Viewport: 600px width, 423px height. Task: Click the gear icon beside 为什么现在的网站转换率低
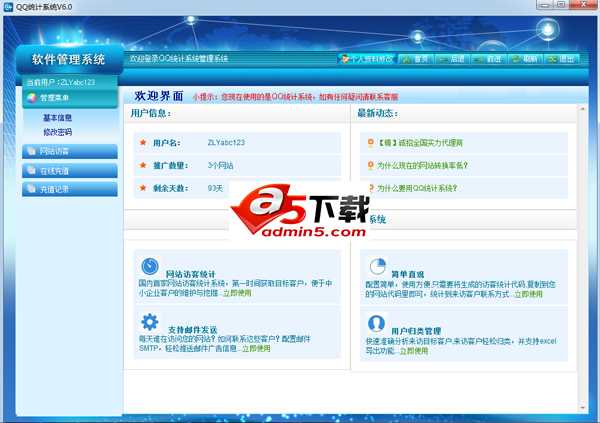click(370, 165)
